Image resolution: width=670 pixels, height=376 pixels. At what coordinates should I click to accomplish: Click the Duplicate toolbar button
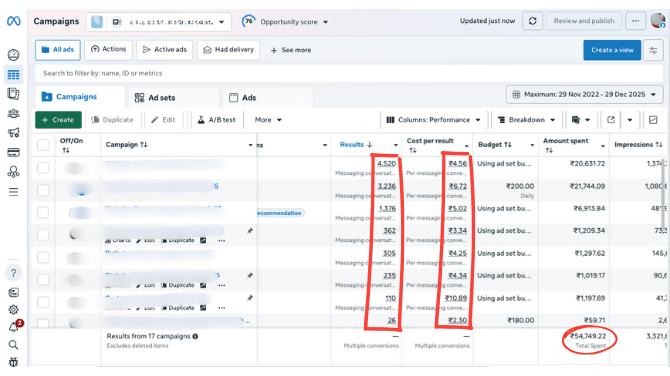(112, 120)
